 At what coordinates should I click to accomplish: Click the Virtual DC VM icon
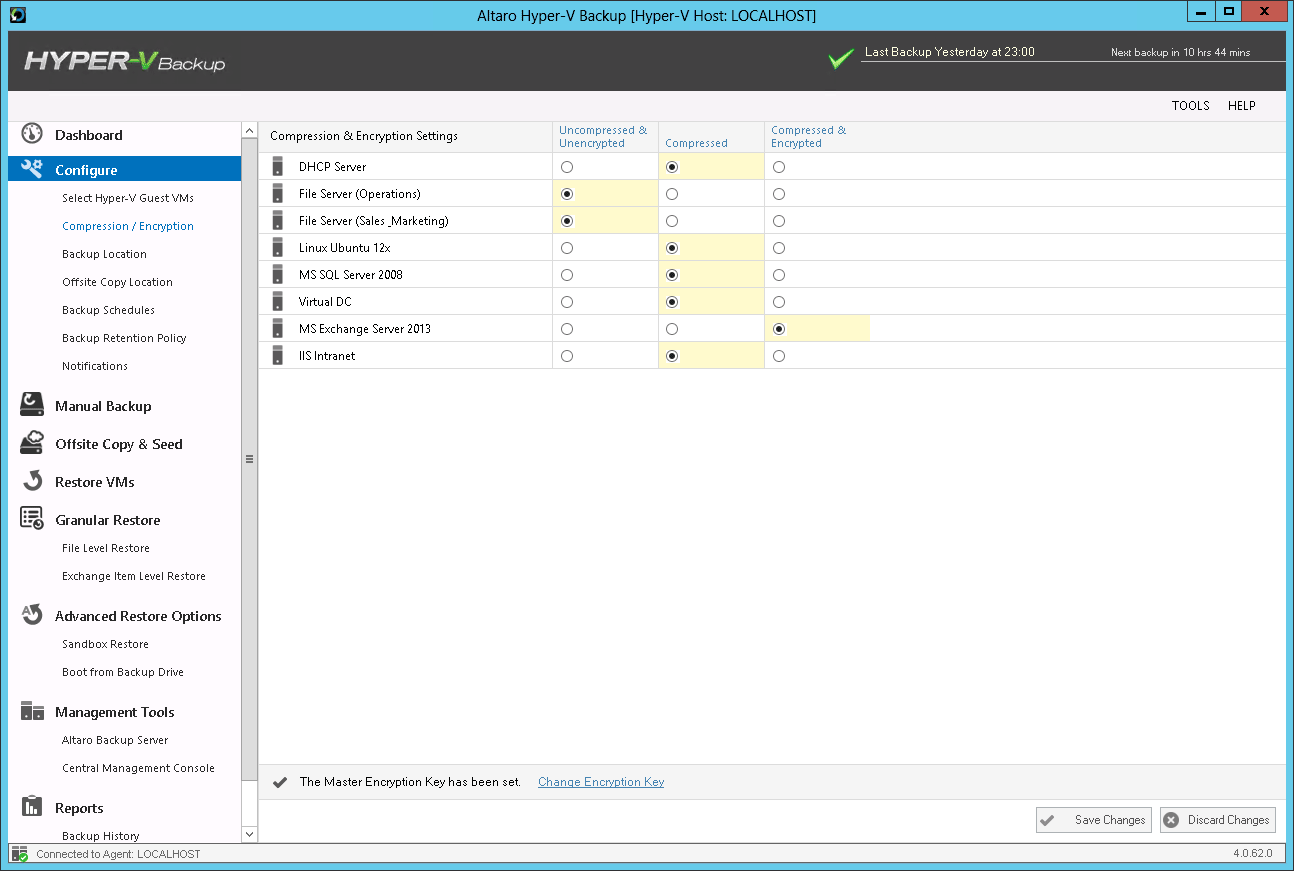coord(278,301)
